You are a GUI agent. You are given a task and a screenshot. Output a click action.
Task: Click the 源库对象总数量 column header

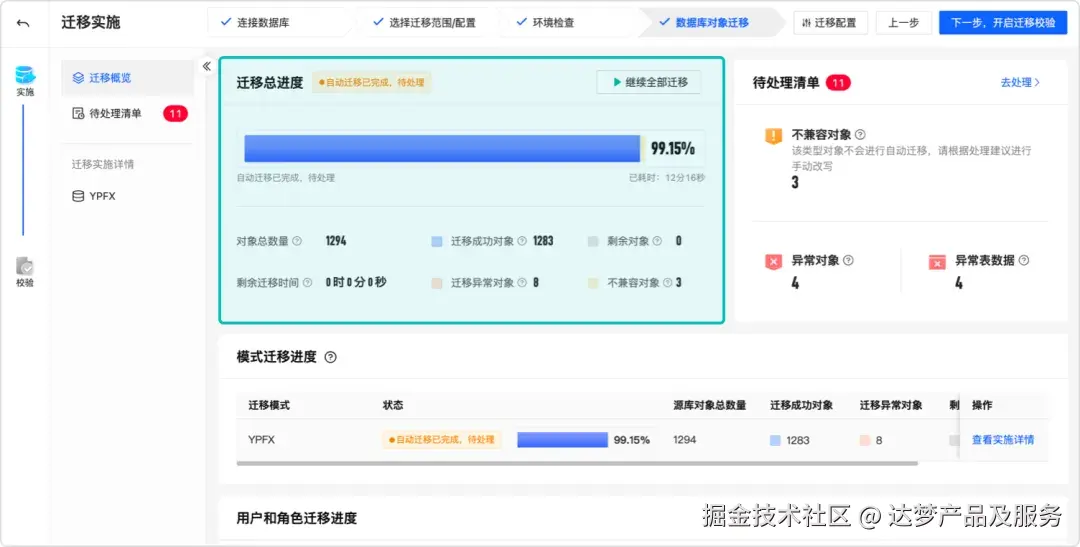709,405
